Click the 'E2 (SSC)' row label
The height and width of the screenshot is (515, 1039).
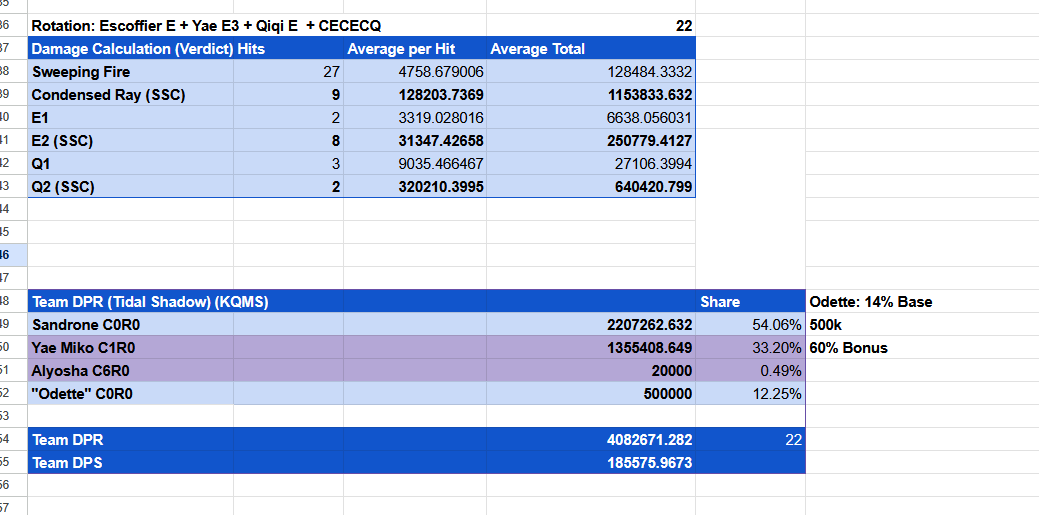(131, 141)
